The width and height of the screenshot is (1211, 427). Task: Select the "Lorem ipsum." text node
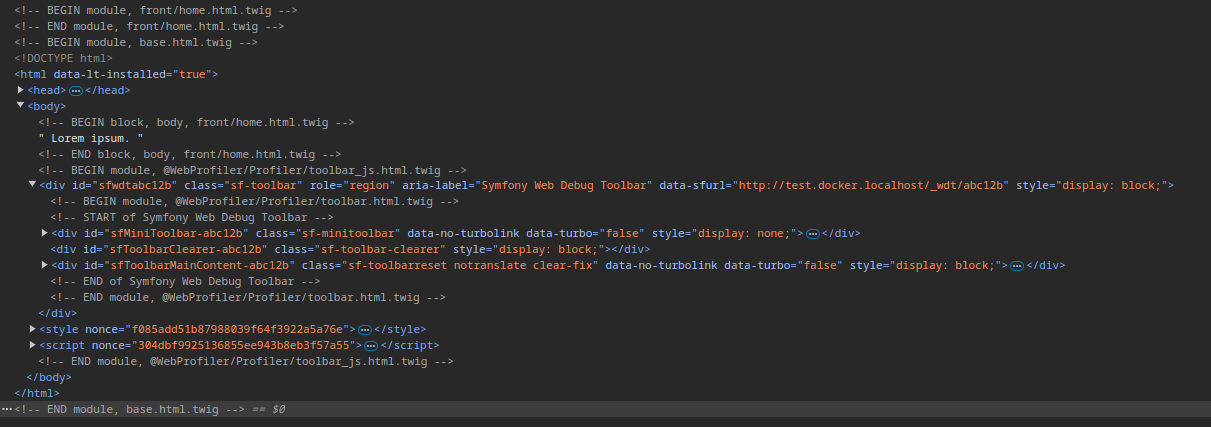pos(91,138)
